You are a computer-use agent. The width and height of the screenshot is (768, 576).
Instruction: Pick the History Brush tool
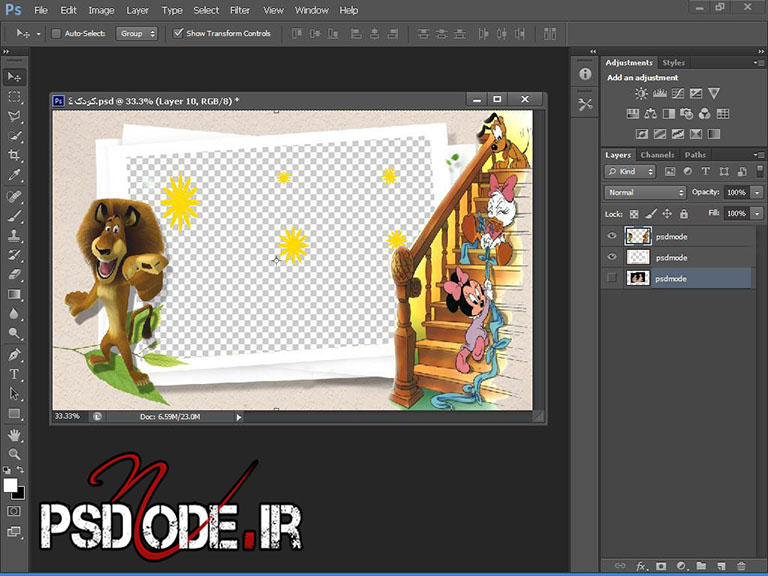point(14,255)
